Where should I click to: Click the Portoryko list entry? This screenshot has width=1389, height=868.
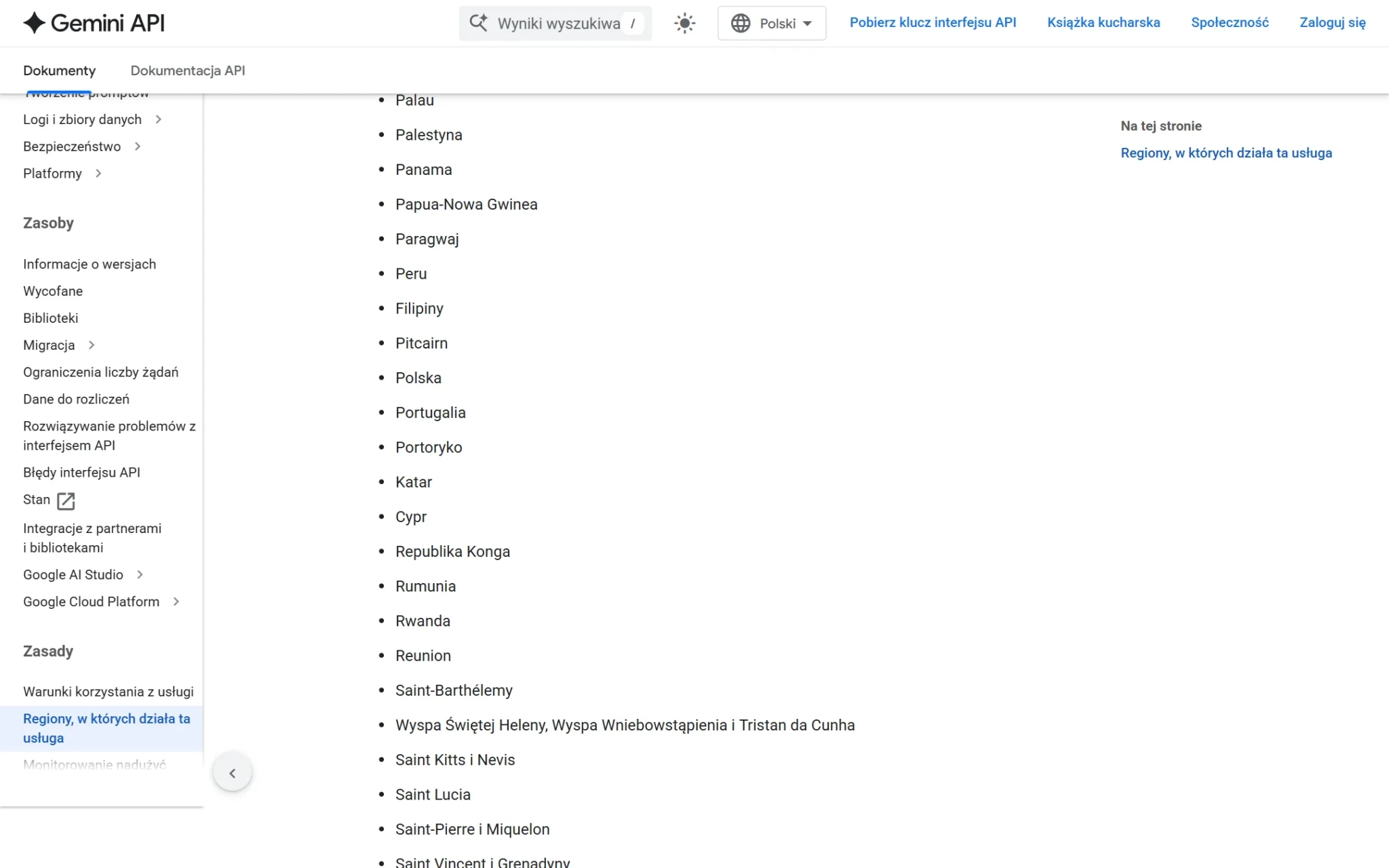coord(429,448)
